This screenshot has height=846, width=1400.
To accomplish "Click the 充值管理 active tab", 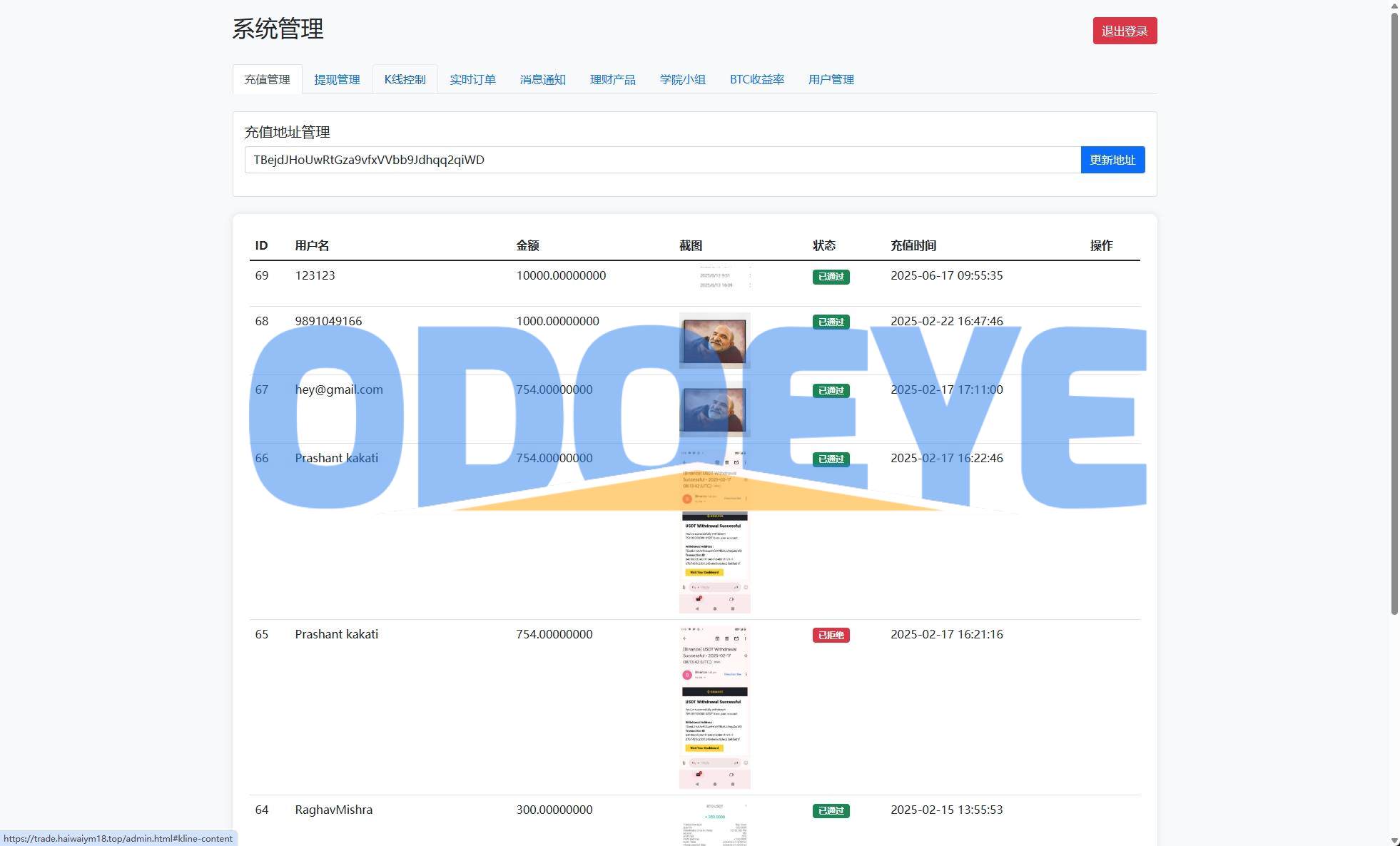I will point(267,79).
